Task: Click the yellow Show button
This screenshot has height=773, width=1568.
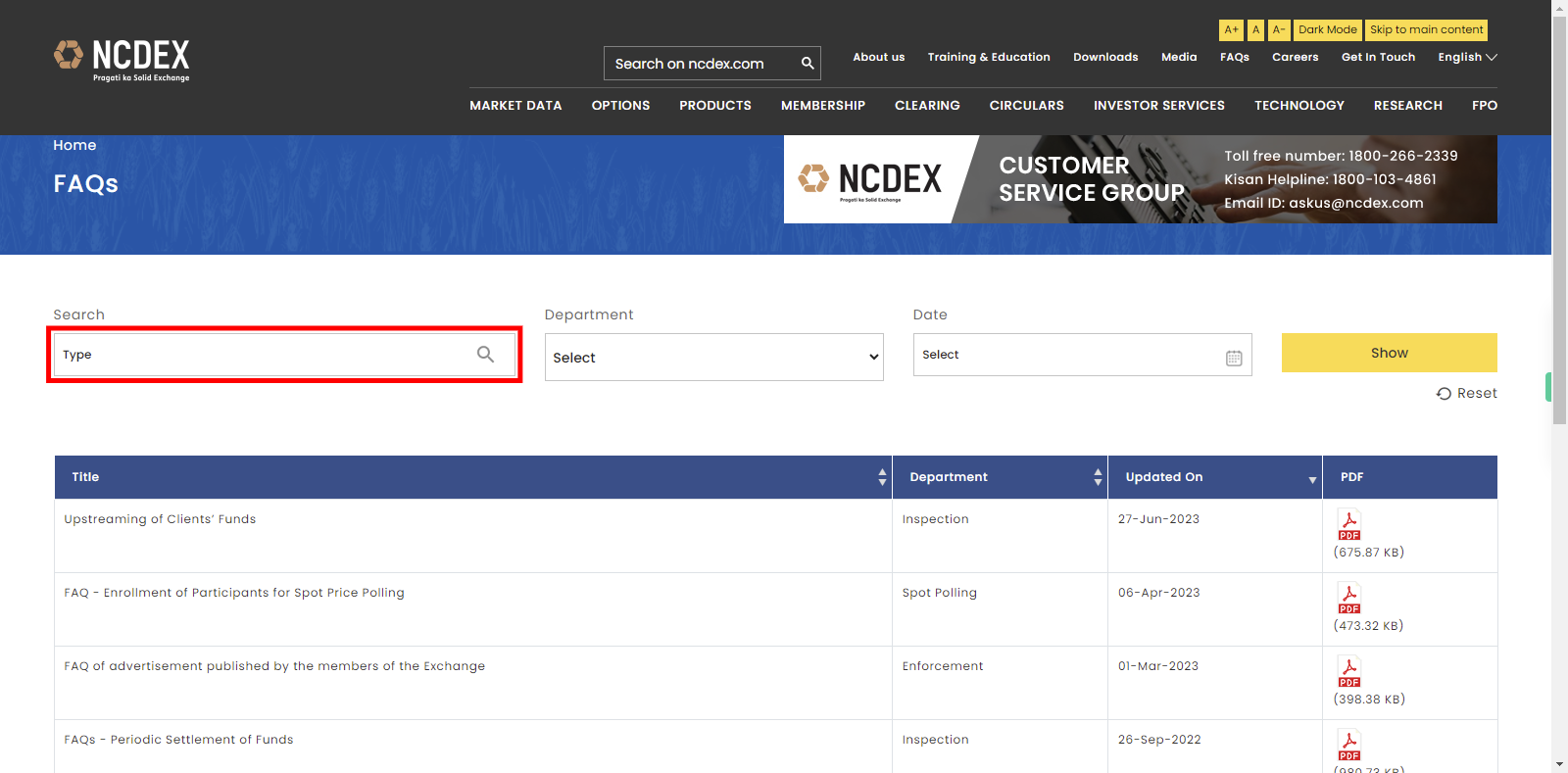Action: pyautogui.click(x=1389, y=353)
